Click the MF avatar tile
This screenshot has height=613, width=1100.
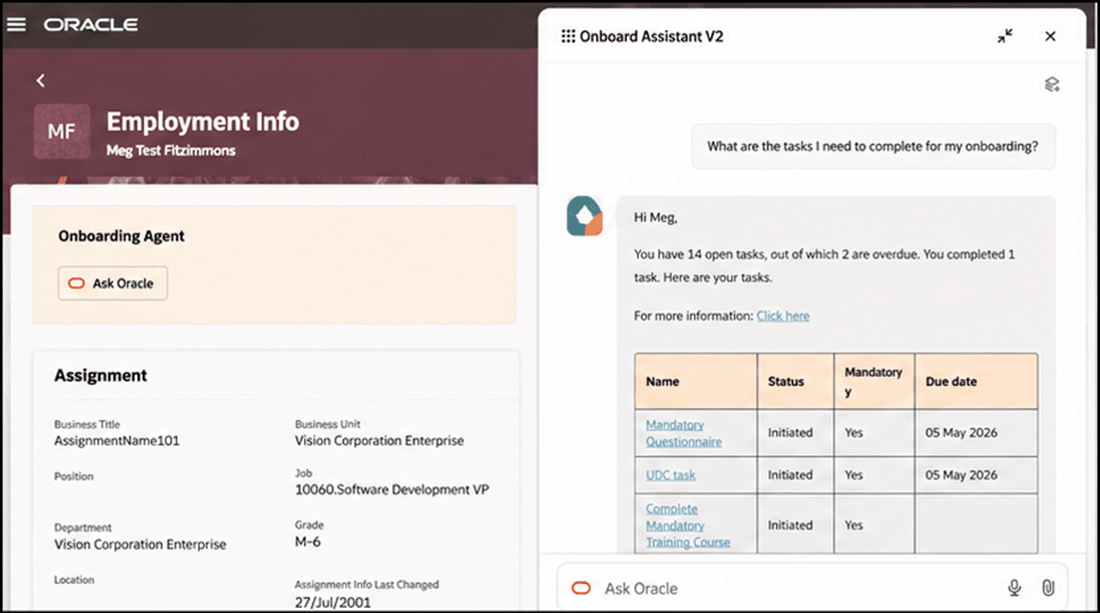pyautogui.click(x=62, y=131)
